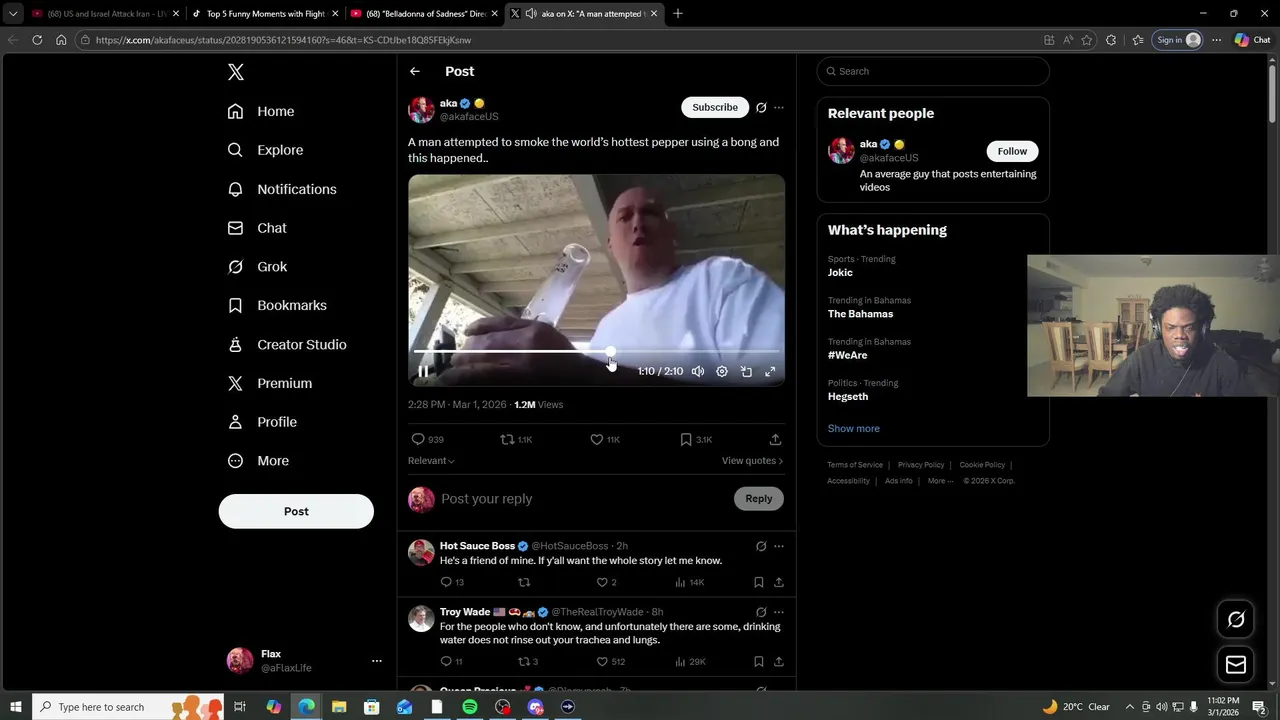Share the main post
The width and height of the screenshot is (1280, 720).
(x=775, y=439)
